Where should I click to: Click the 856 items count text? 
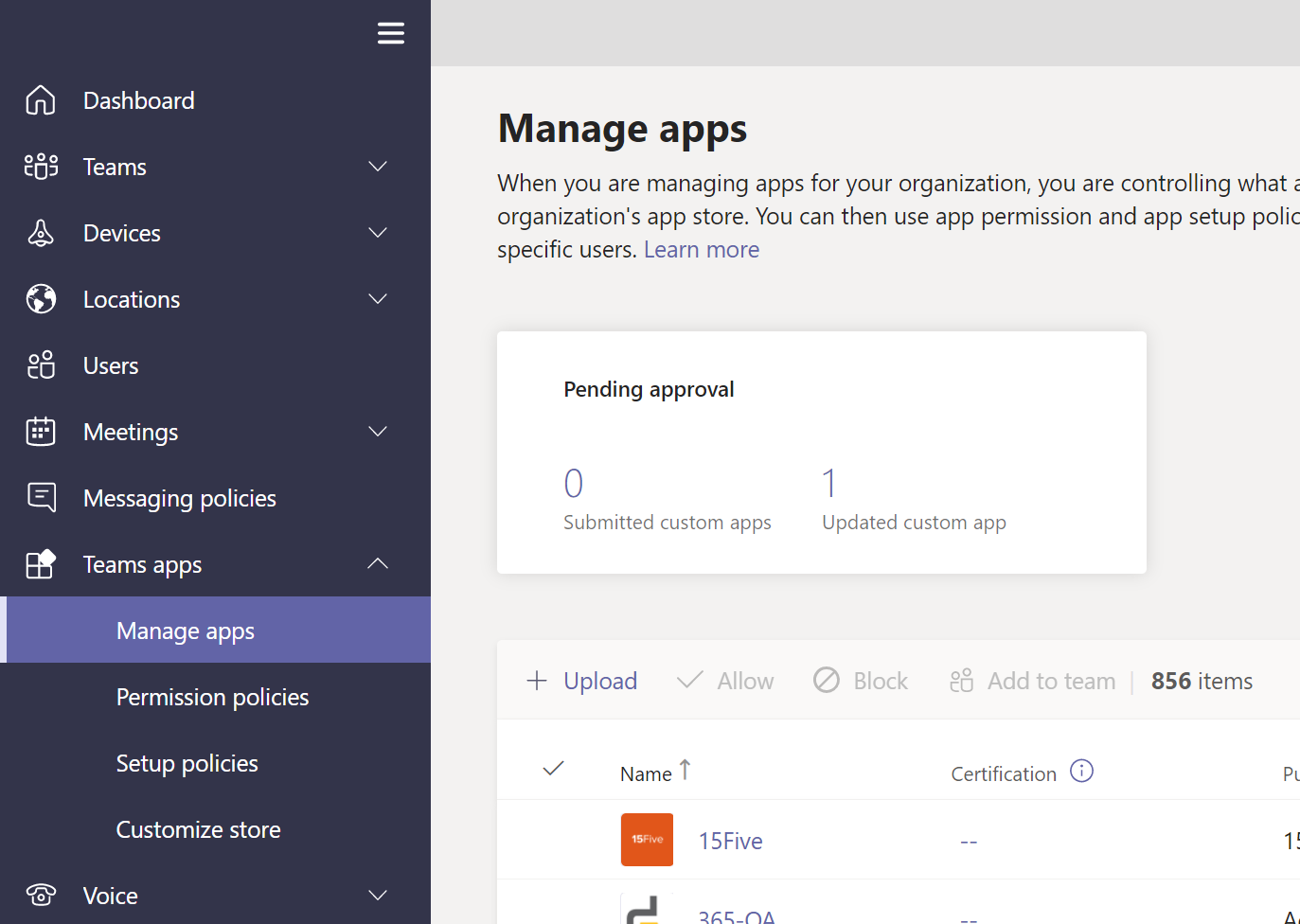coord(1202,681)
